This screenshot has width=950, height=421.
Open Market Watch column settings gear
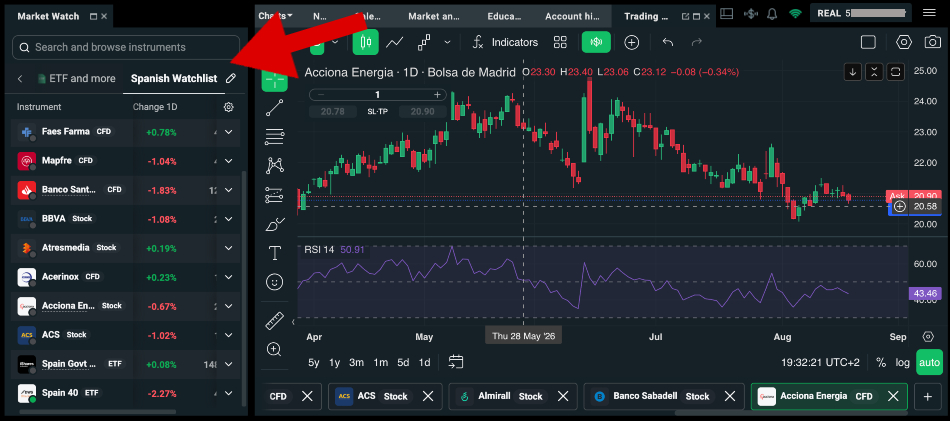(x=228, y=107)
